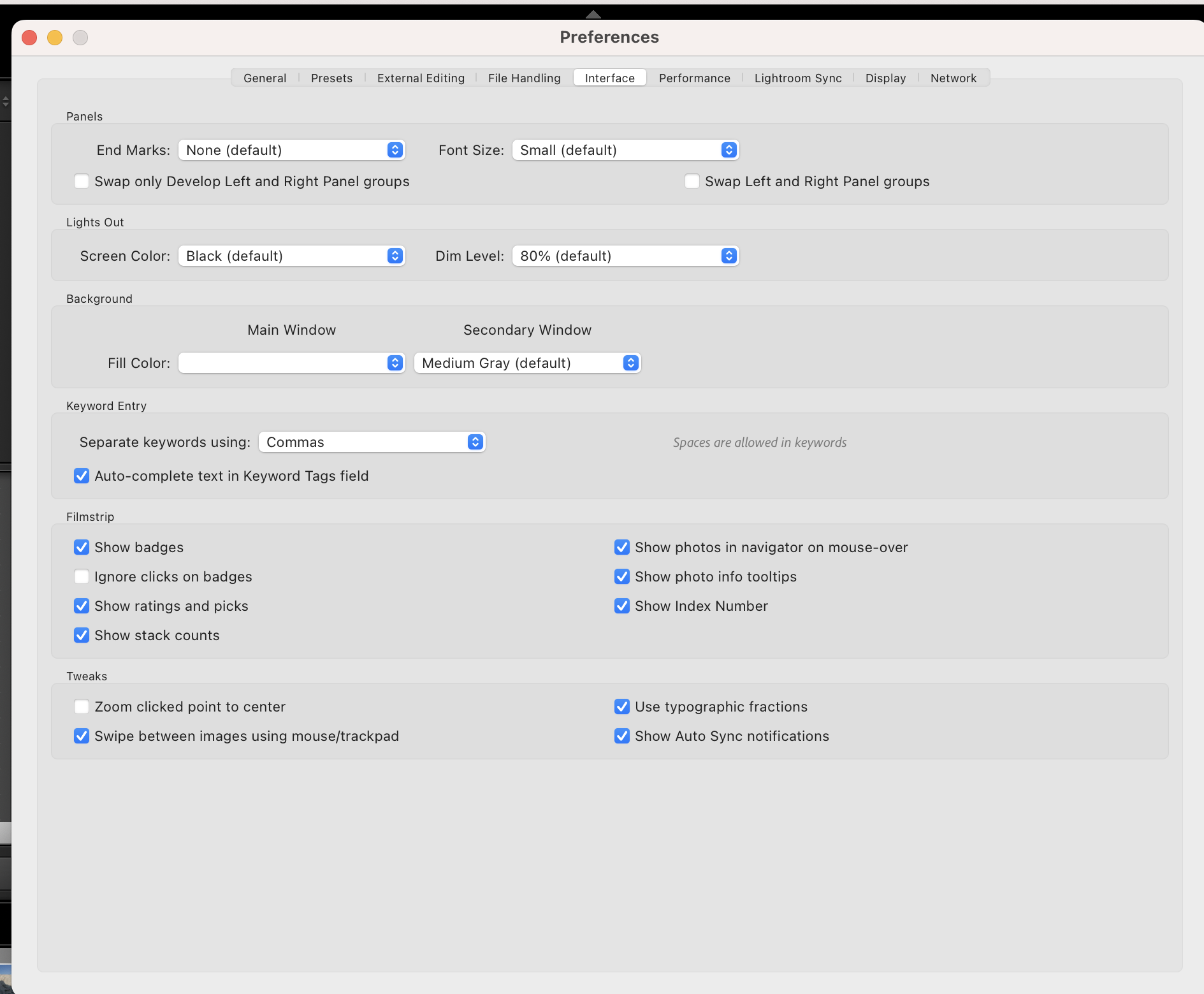The image size is (1204, 994).
Task: Enable Swap only Develop Left and Right Panel groups
Action: pos(82,181)
